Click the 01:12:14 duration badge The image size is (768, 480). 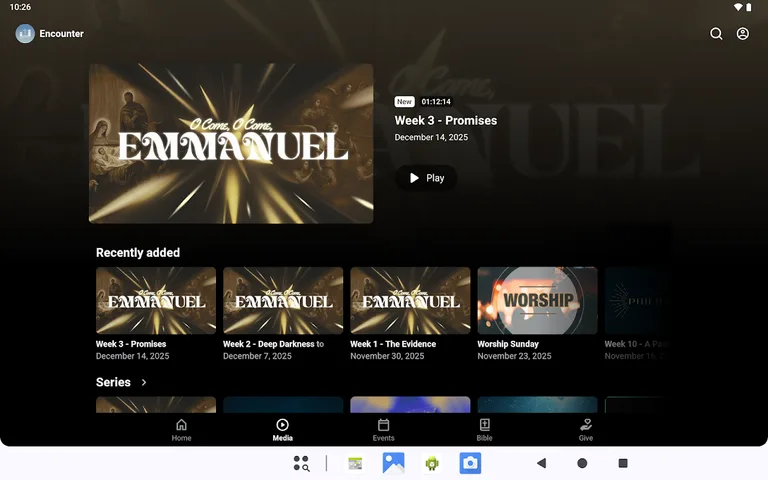(436, 101)
